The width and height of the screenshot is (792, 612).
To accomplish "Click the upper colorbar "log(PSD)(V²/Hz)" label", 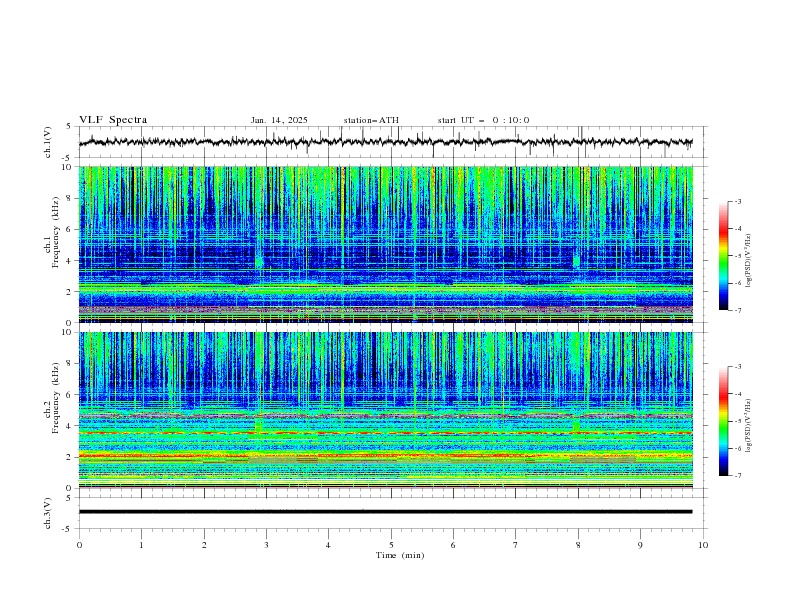I will tap(748, 261).
